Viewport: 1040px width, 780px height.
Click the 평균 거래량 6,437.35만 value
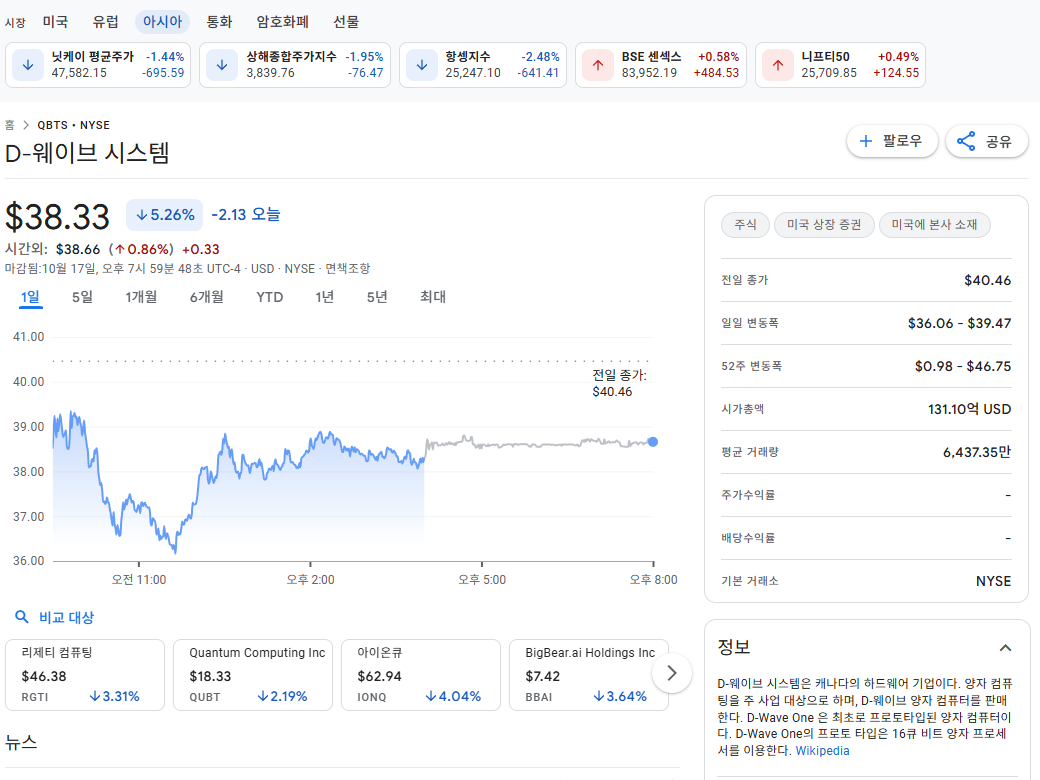pyautogui.click(x=977, y=452)
